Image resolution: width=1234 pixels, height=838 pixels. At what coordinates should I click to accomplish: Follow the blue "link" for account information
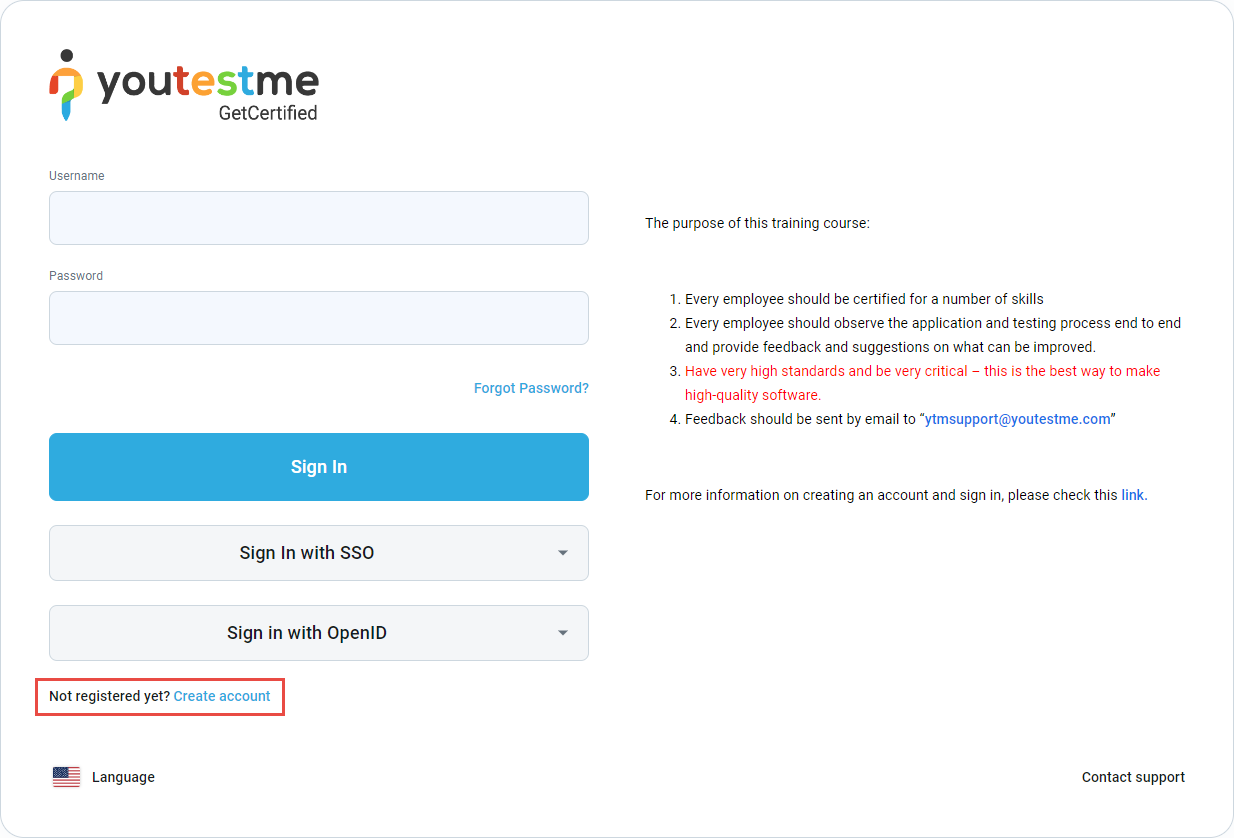(1133, 495)
